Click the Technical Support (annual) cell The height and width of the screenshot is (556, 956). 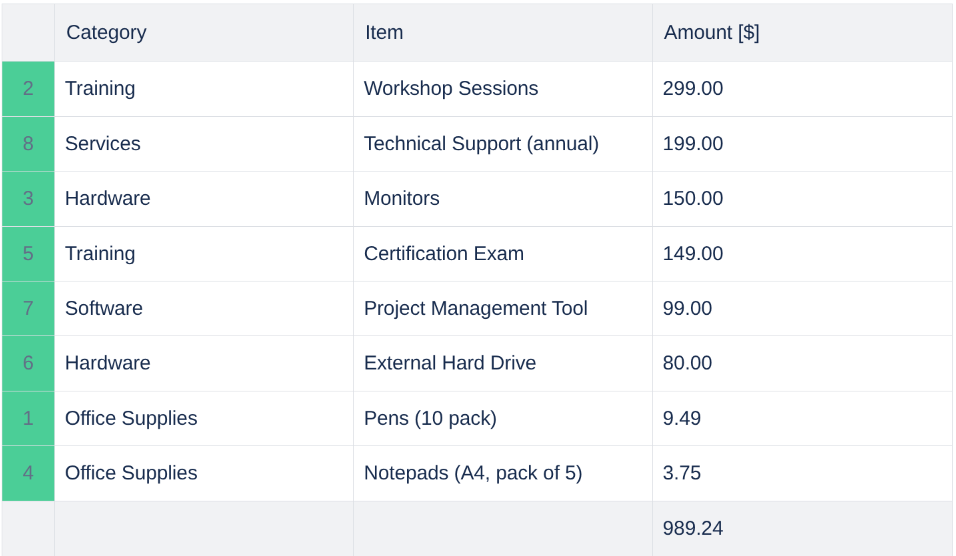tap(481, 144)
